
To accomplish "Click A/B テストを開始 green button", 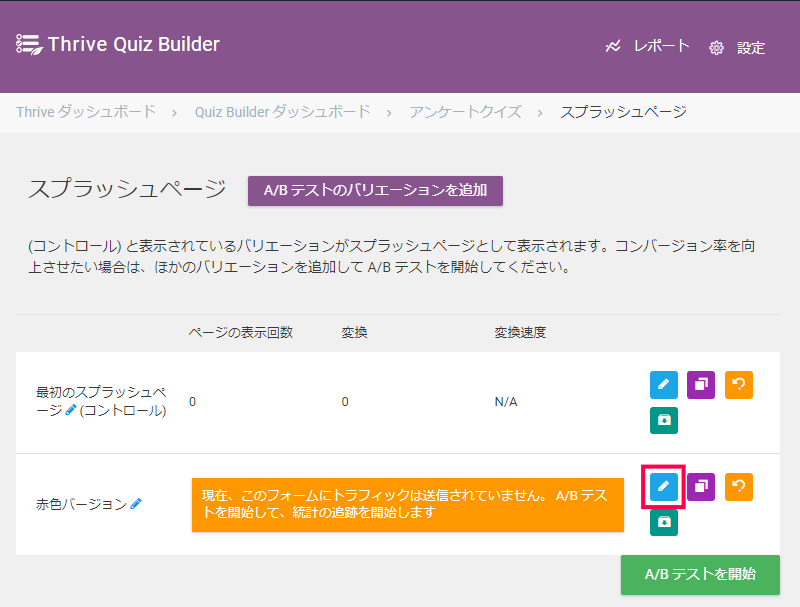I will click(x=700, y=574).
